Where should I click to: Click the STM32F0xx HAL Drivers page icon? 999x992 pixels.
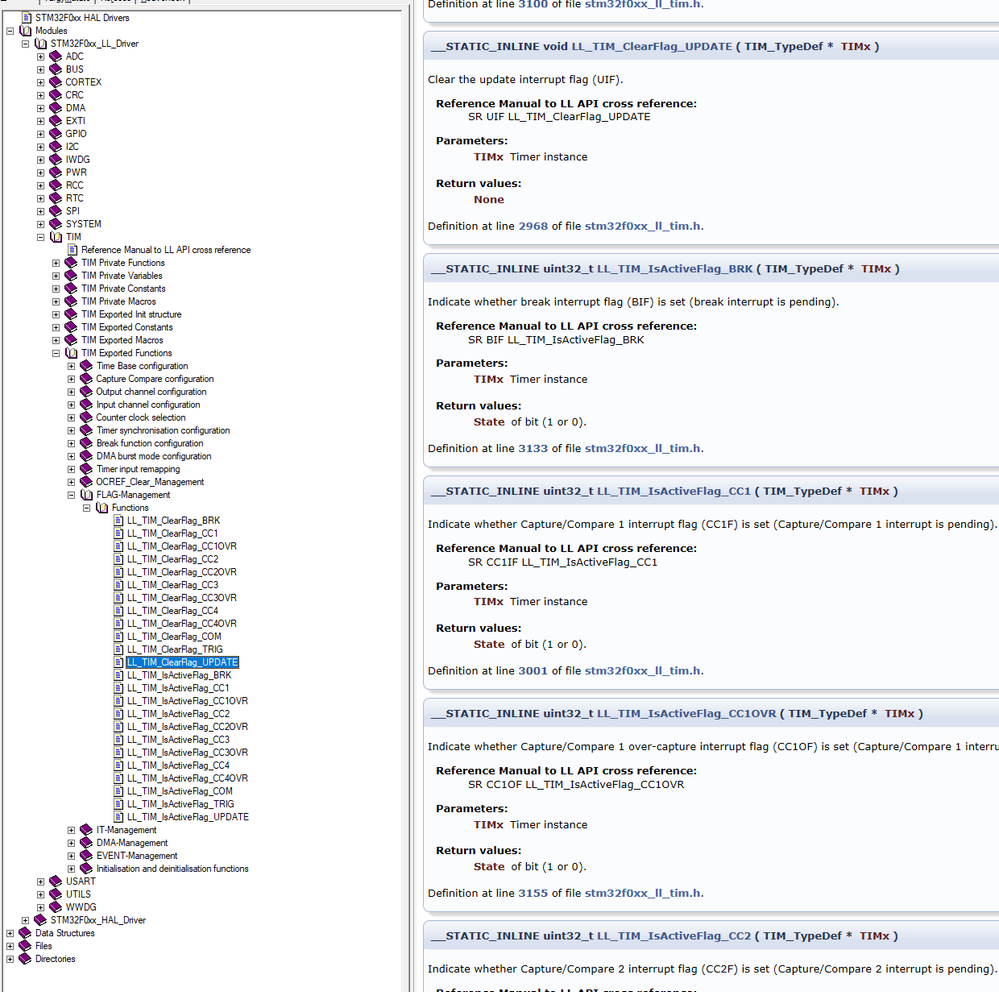pos(26,18)
